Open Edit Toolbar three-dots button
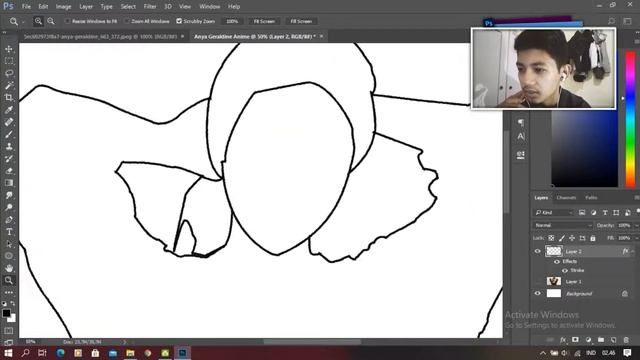This screenshot has width=640, height=360. coord(9,293)
